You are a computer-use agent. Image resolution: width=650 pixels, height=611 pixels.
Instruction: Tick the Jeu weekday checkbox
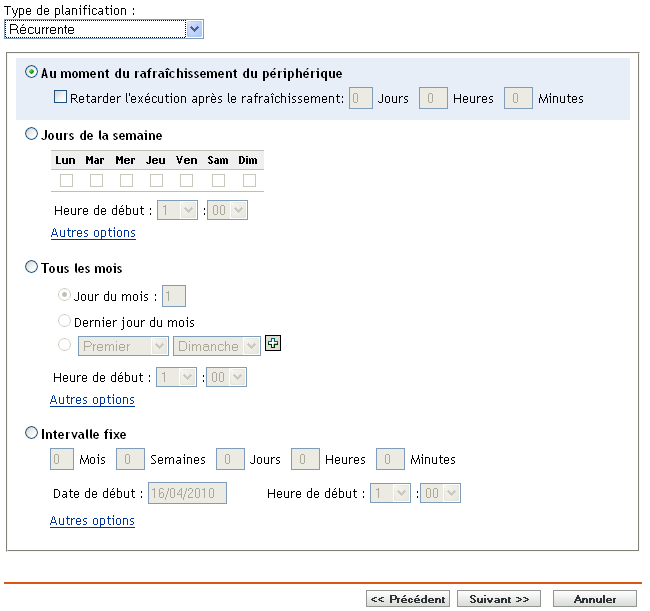tap(156, 180)
